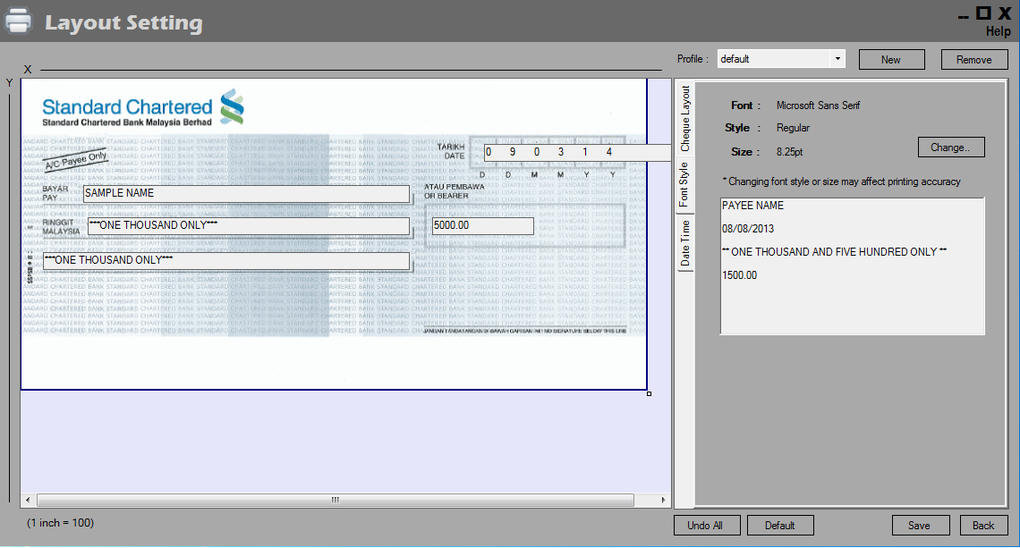Switch to the Cheque Layout tab
This screenshot has width=1020, height=548.
pos(685,118)
